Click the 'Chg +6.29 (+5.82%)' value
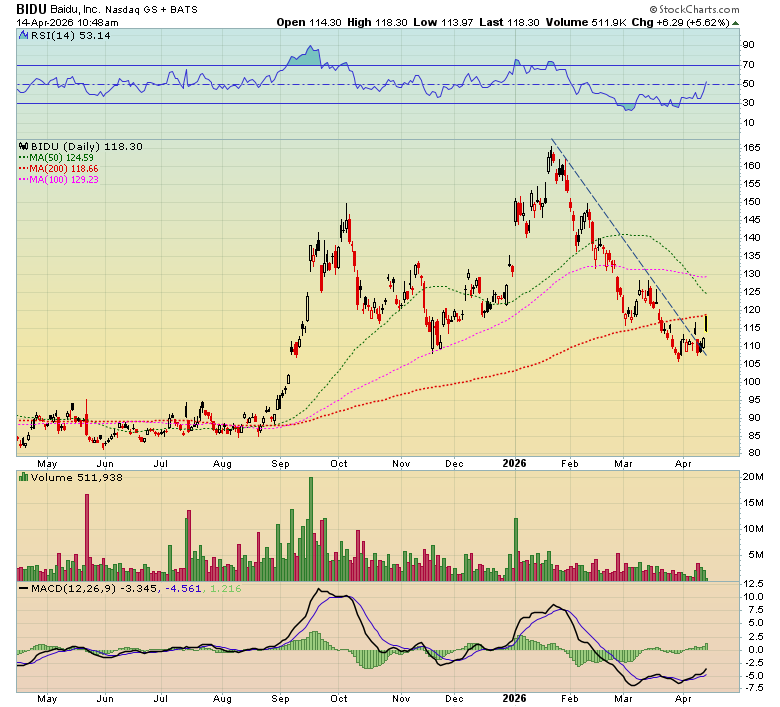Viewport: 780px width, 707px height. [681, 22]
